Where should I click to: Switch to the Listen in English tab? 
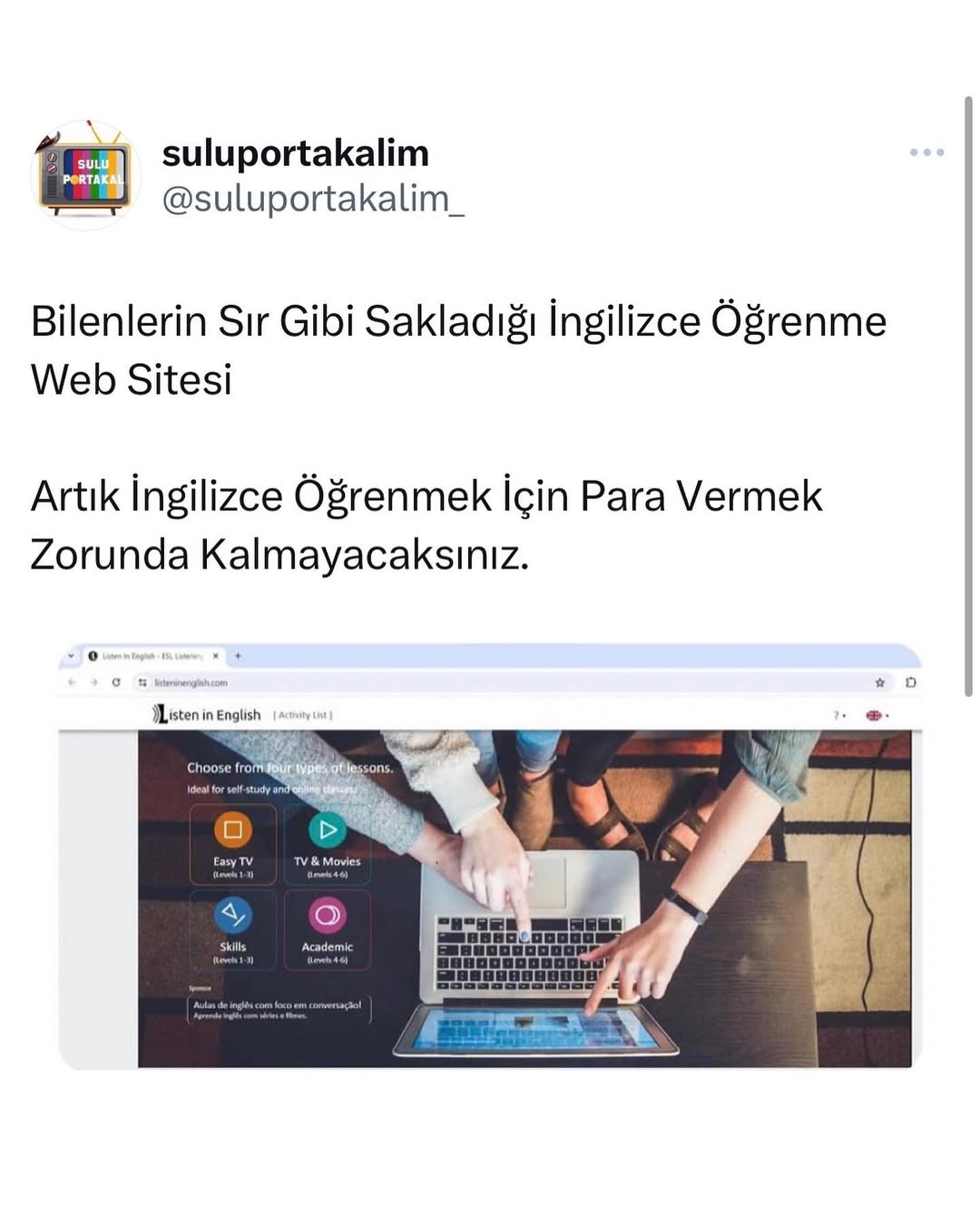pos(152,655)
